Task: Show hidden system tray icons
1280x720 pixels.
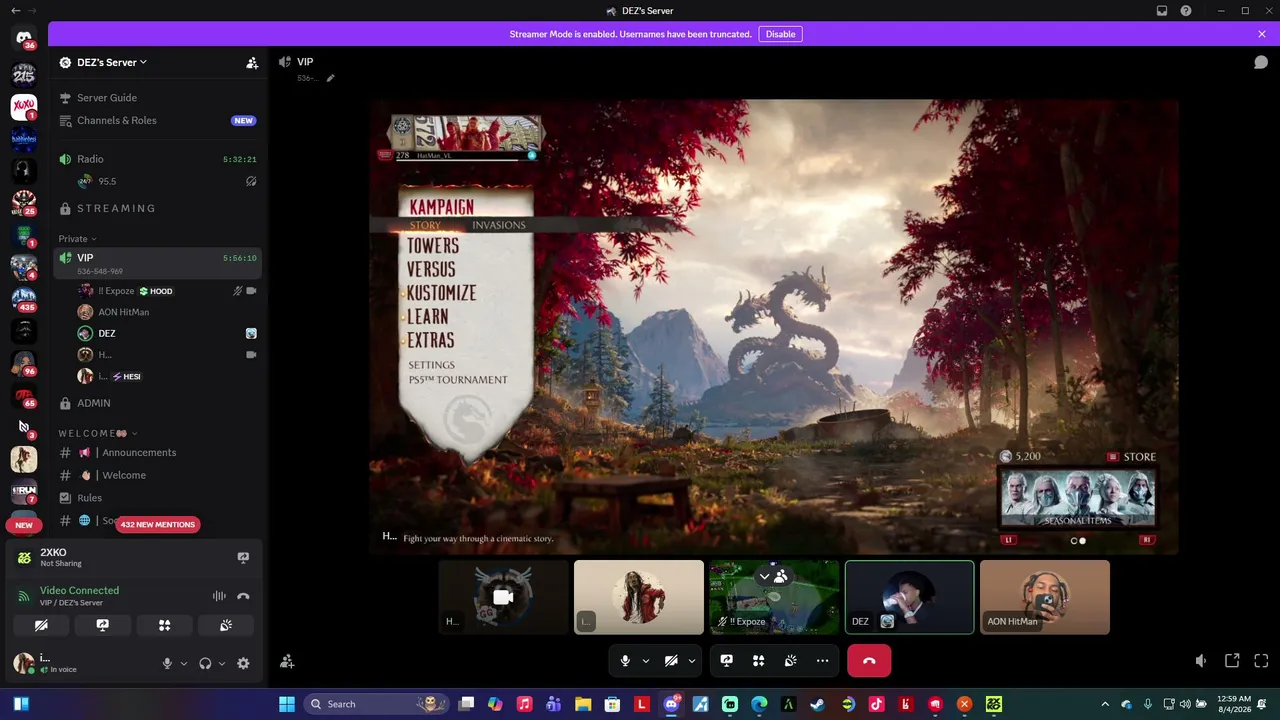Action: point(1105,704)
